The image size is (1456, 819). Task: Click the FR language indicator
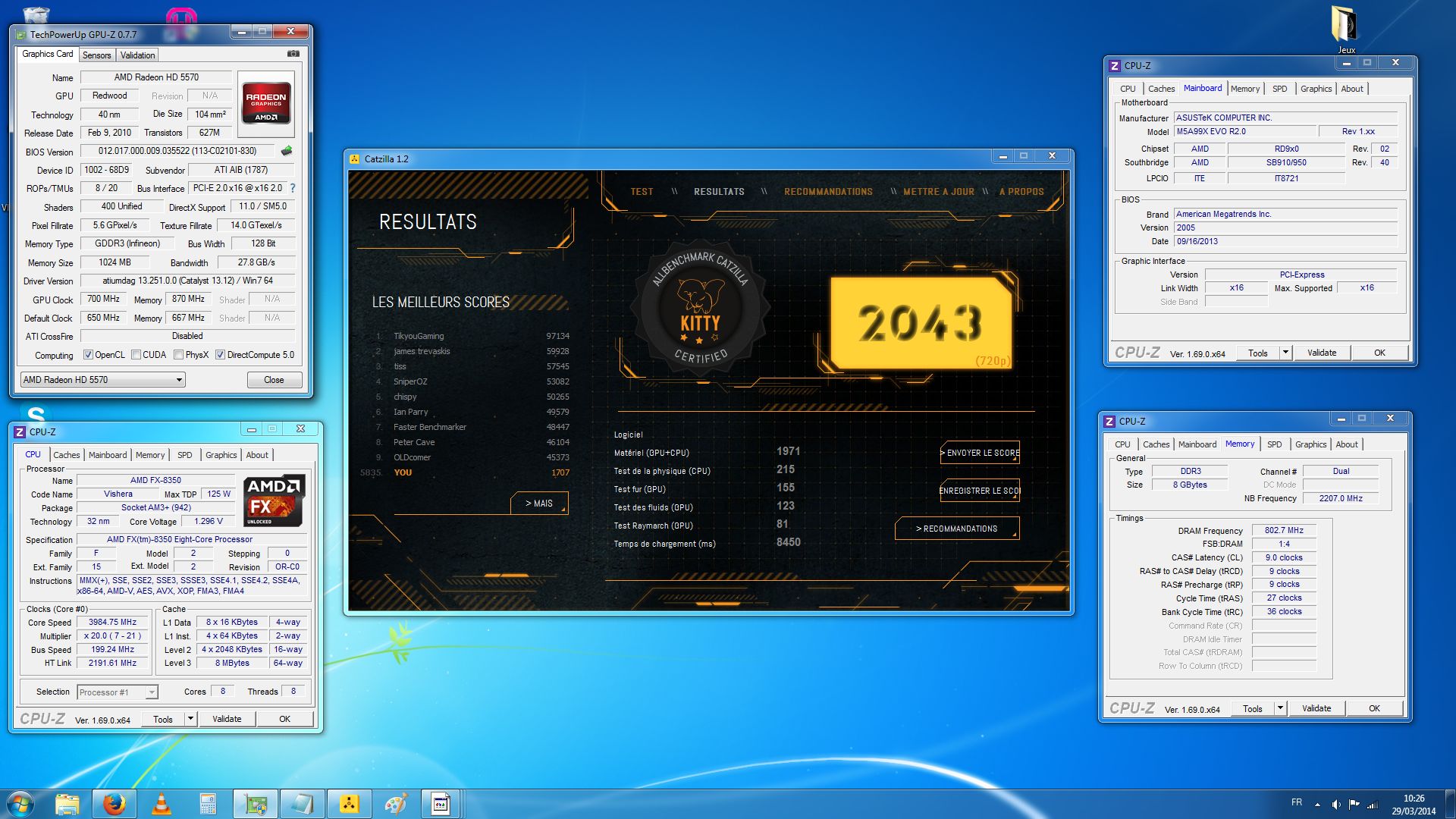pos(1297,802)
